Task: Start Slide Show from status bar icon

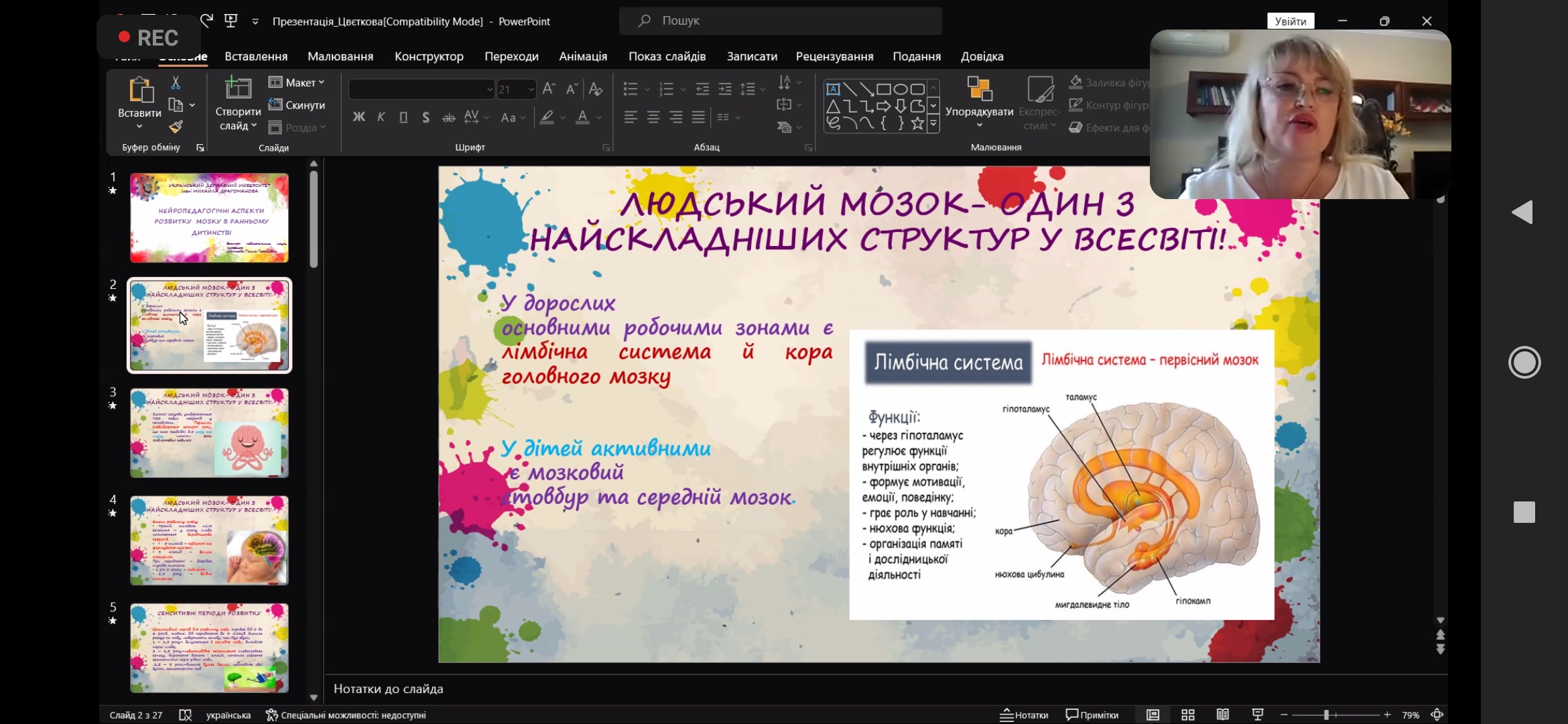Action: click(x=1258, y=715)
